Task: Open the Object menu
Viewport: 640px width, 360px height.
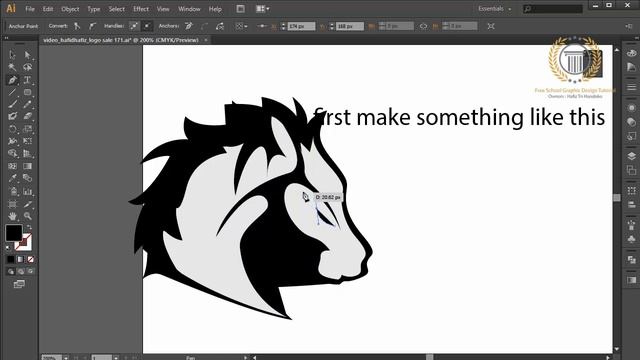Action: tap(70, 9)
